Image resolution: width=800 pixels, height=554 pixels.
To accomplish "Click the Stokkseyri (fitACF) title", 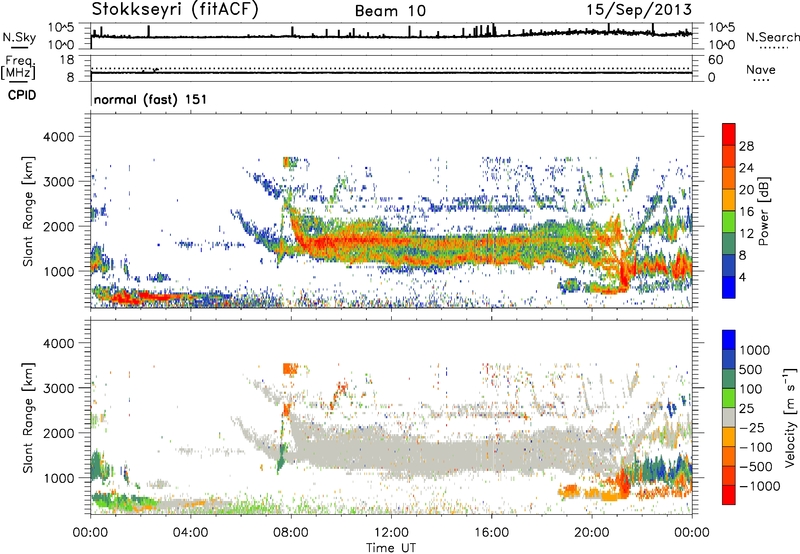I will pyautogui.click(x=175, y=9).
